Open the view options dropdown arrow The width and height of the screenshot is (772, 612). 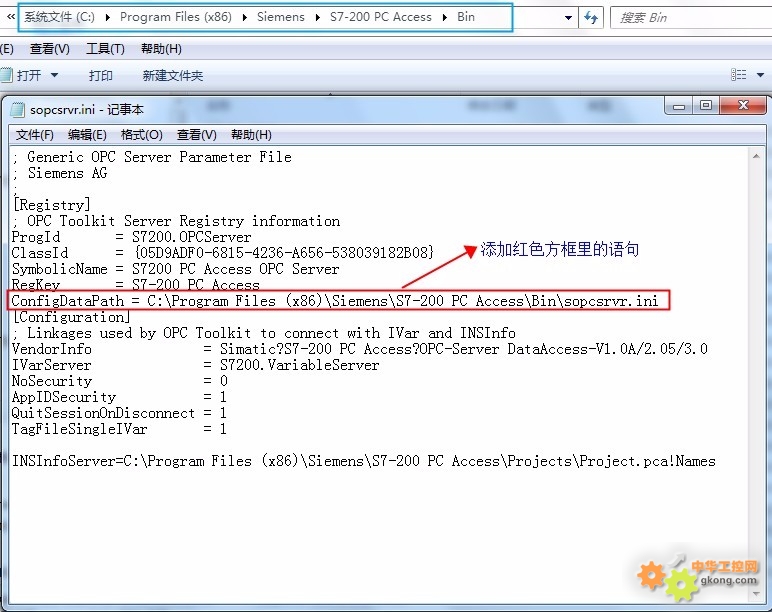pos(760,75)
